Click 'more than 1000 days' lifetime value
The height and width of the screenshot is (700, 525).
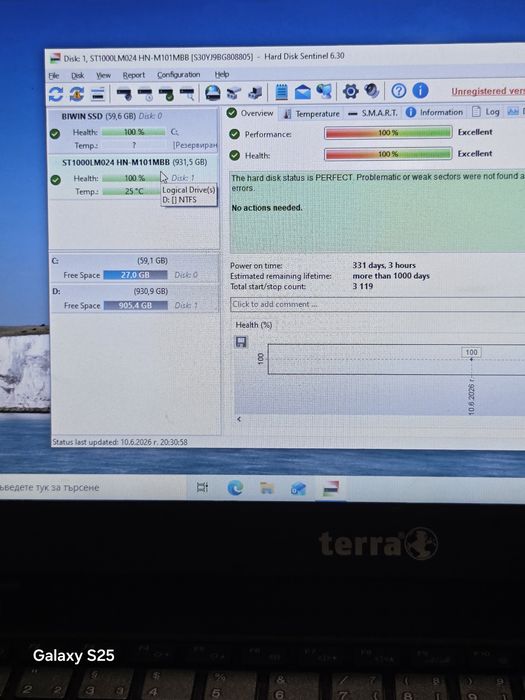click(391, 276)
